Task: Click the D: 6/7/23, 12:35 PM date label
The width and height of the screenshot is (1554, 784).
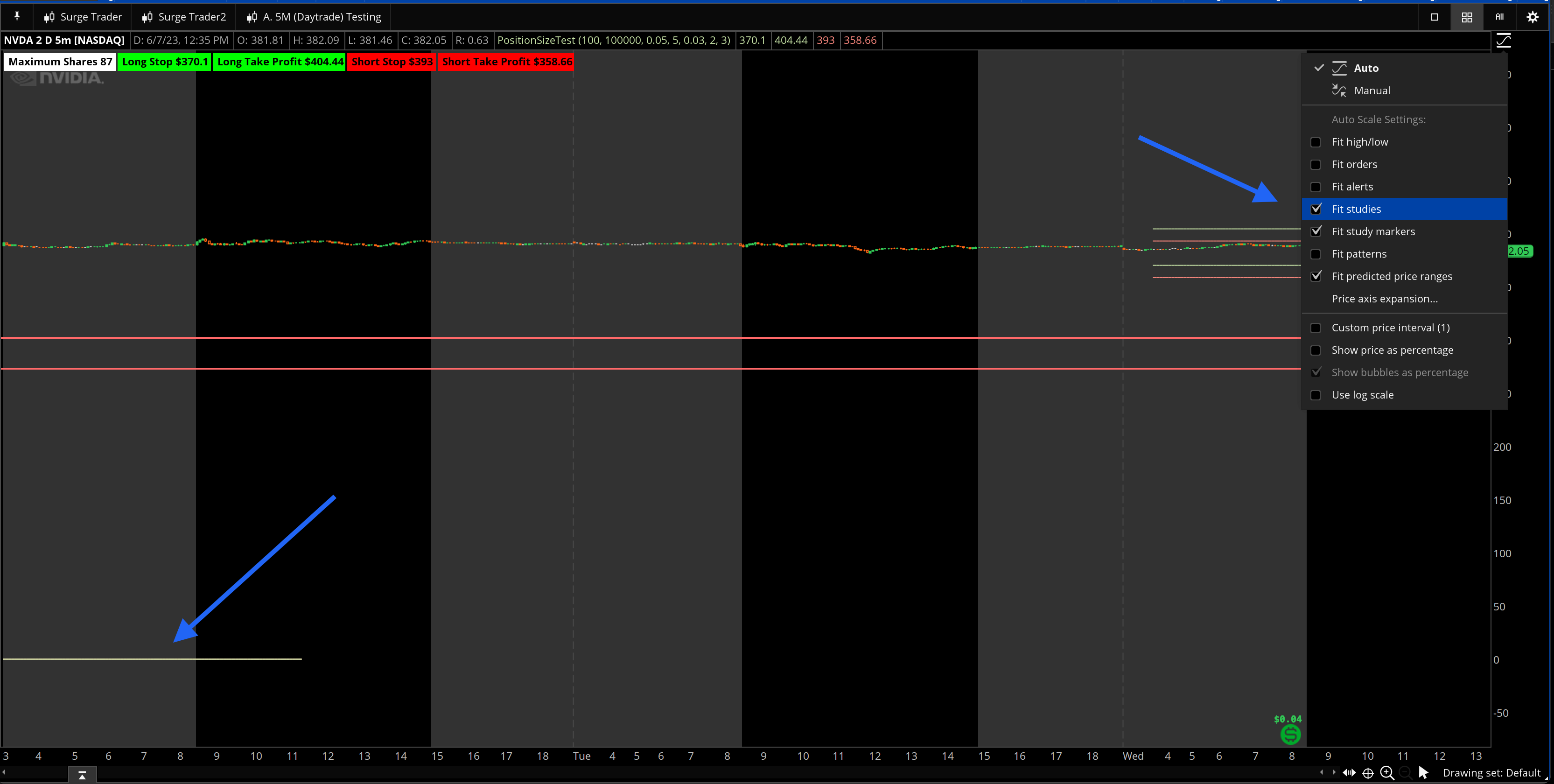Action: [x=181, y=41]
